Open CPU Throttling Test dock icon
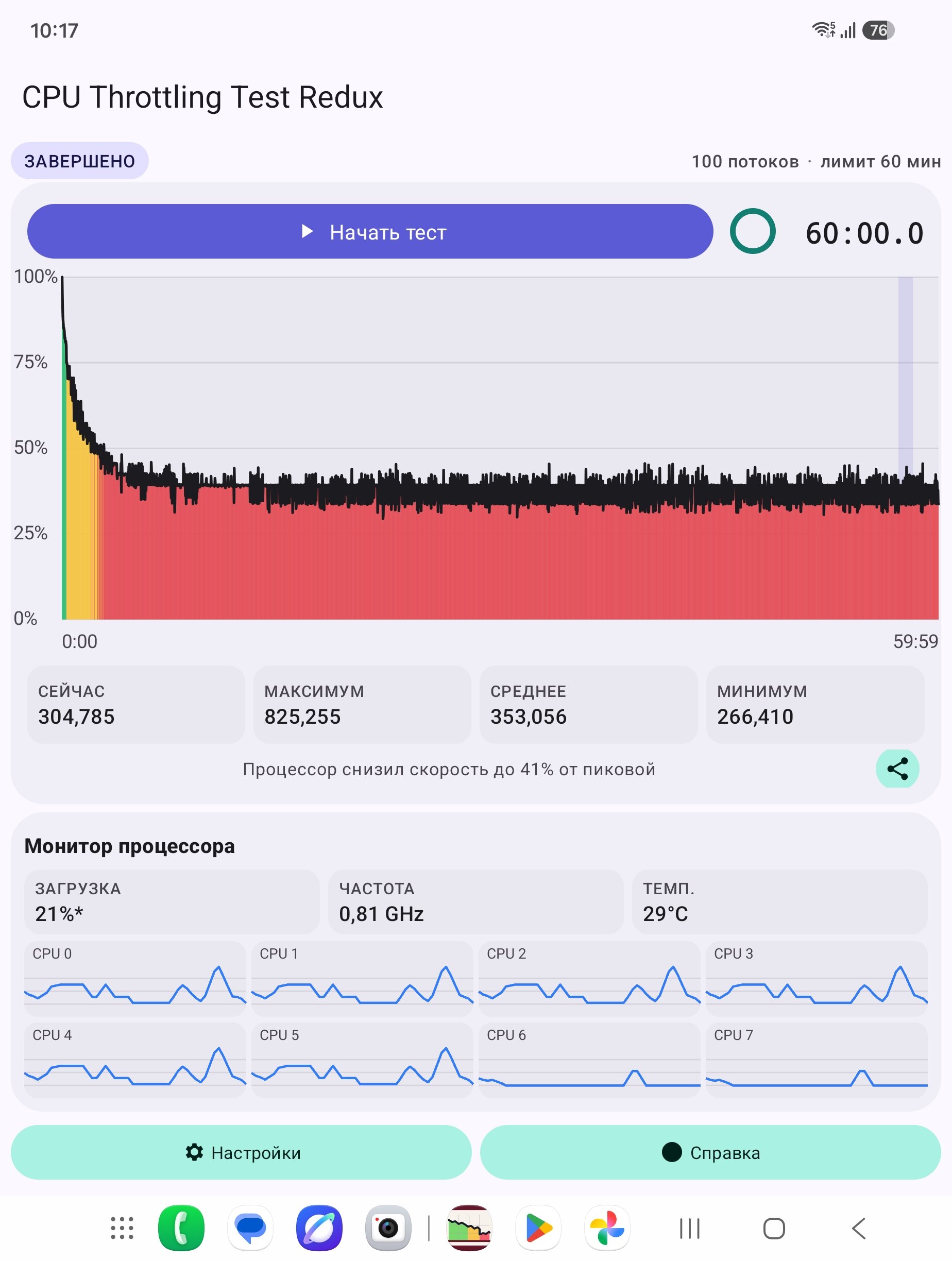This screenshot has width=952, height=1261. (x=469, y=1228)
